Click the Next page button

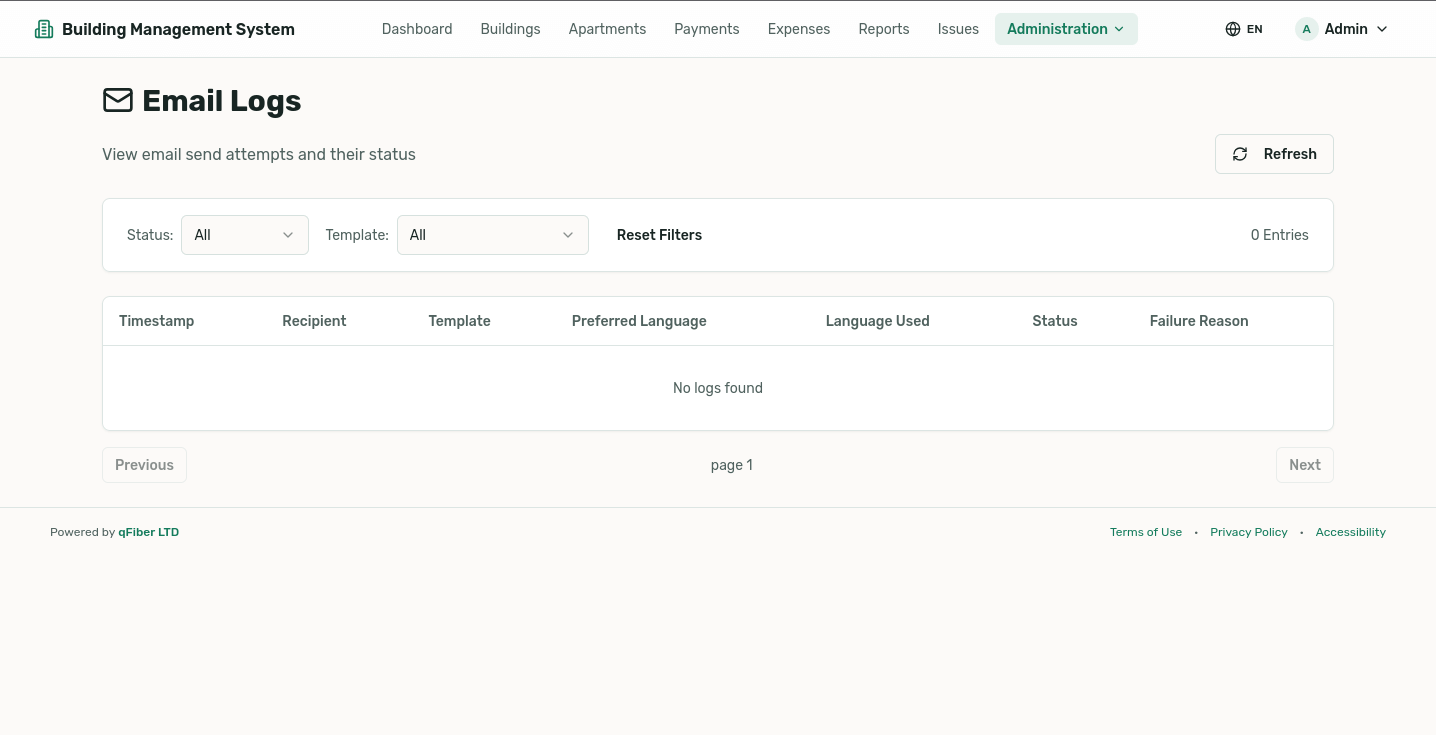tap(1304, 465)
